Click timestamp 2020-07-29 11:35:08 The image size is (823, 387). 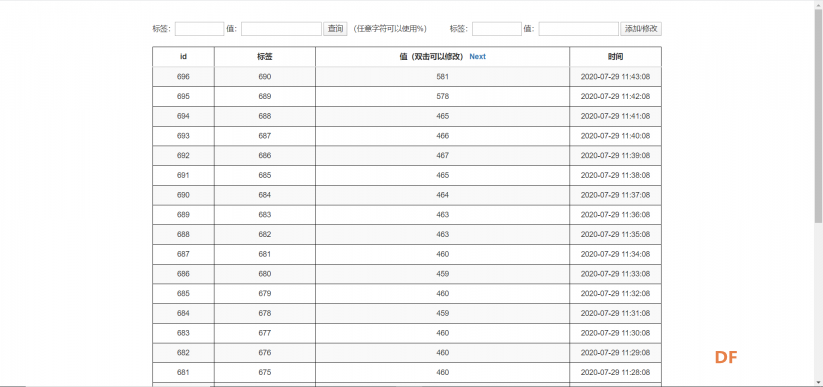pyautogui.click(x=615, y=234)
